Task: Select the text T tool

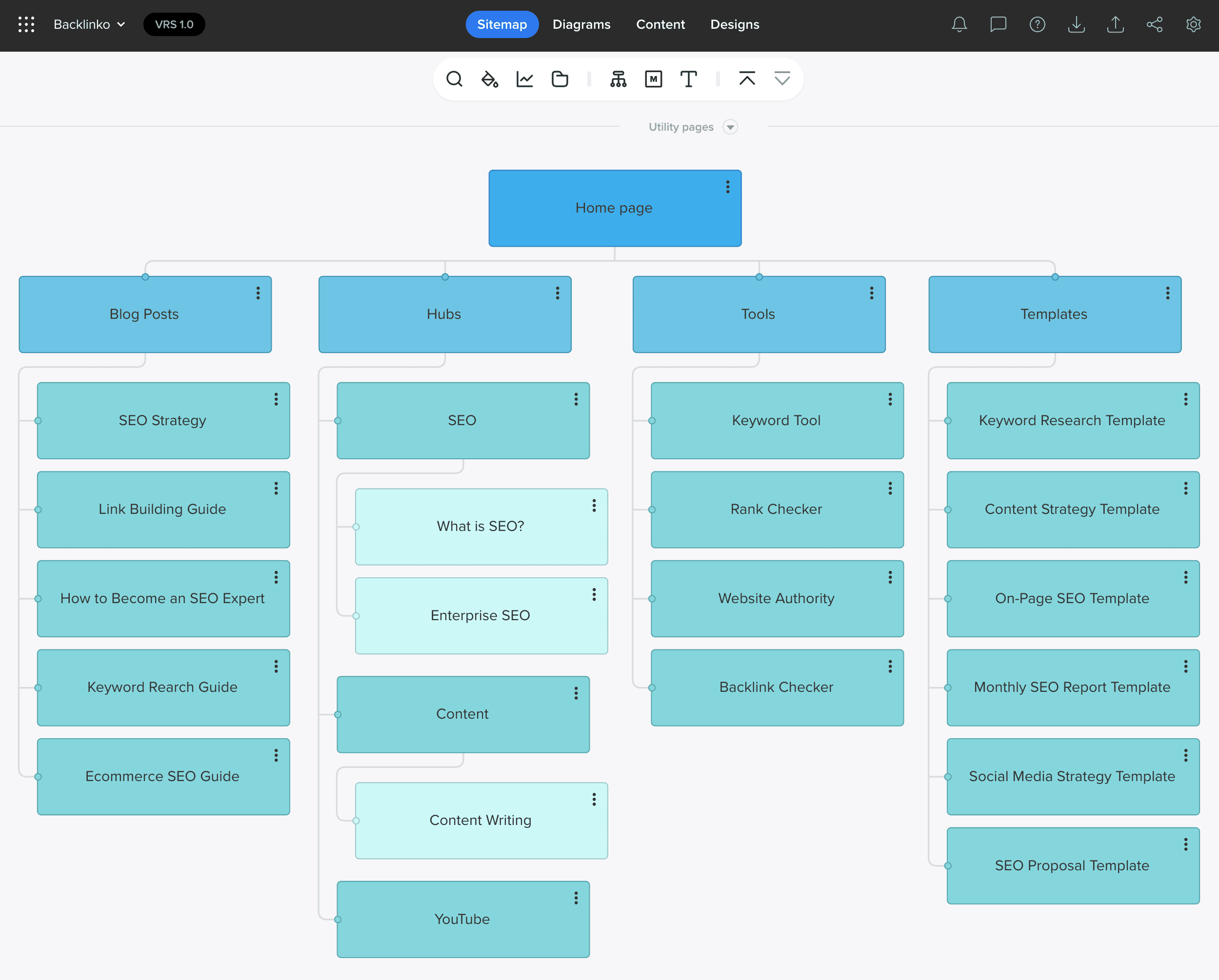Action: click(689, 79)
